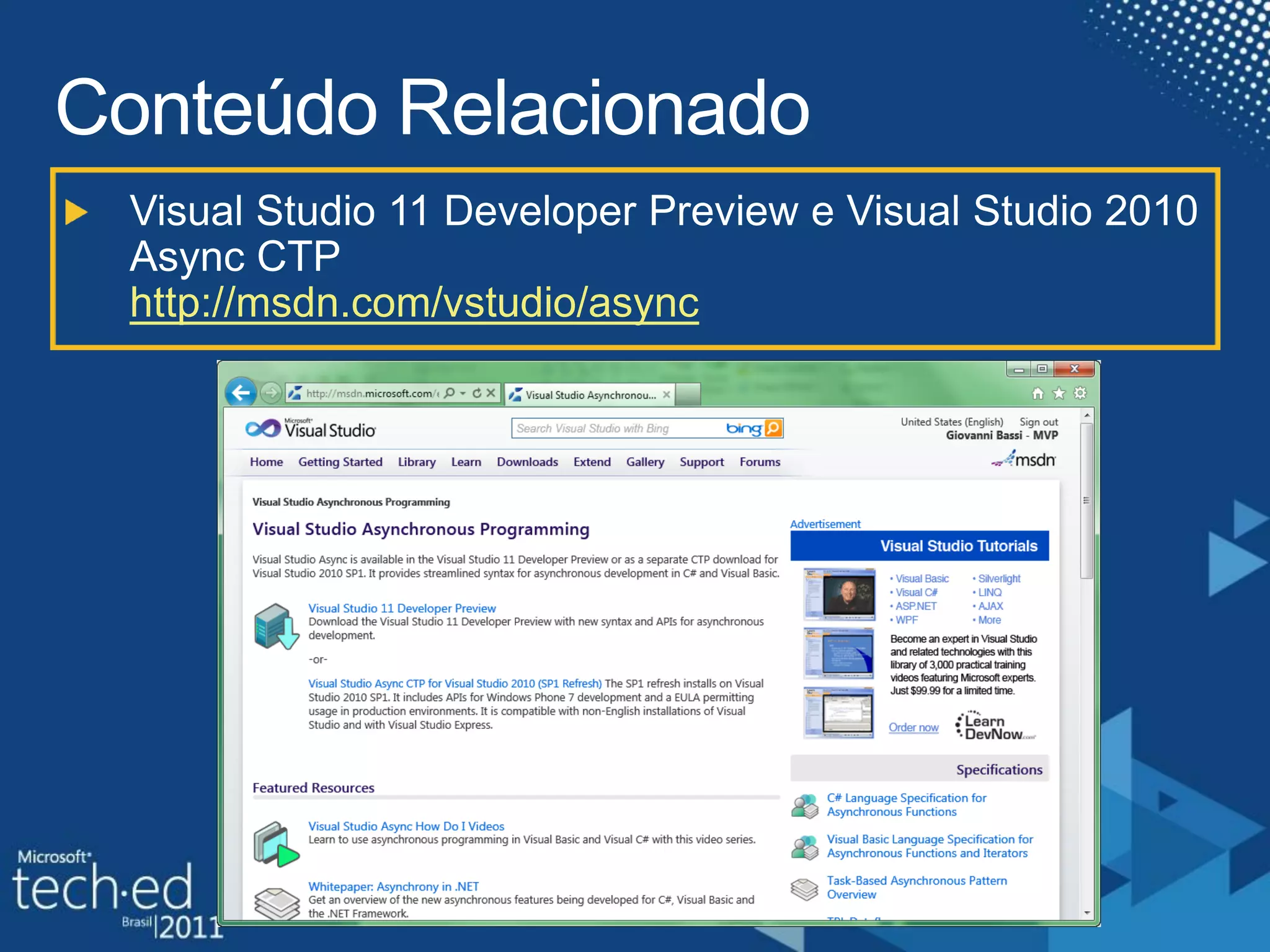This screenshot has width=1270, height=952.
Task: Click the stop X icon in address bar
Action: tap(491, 393)
